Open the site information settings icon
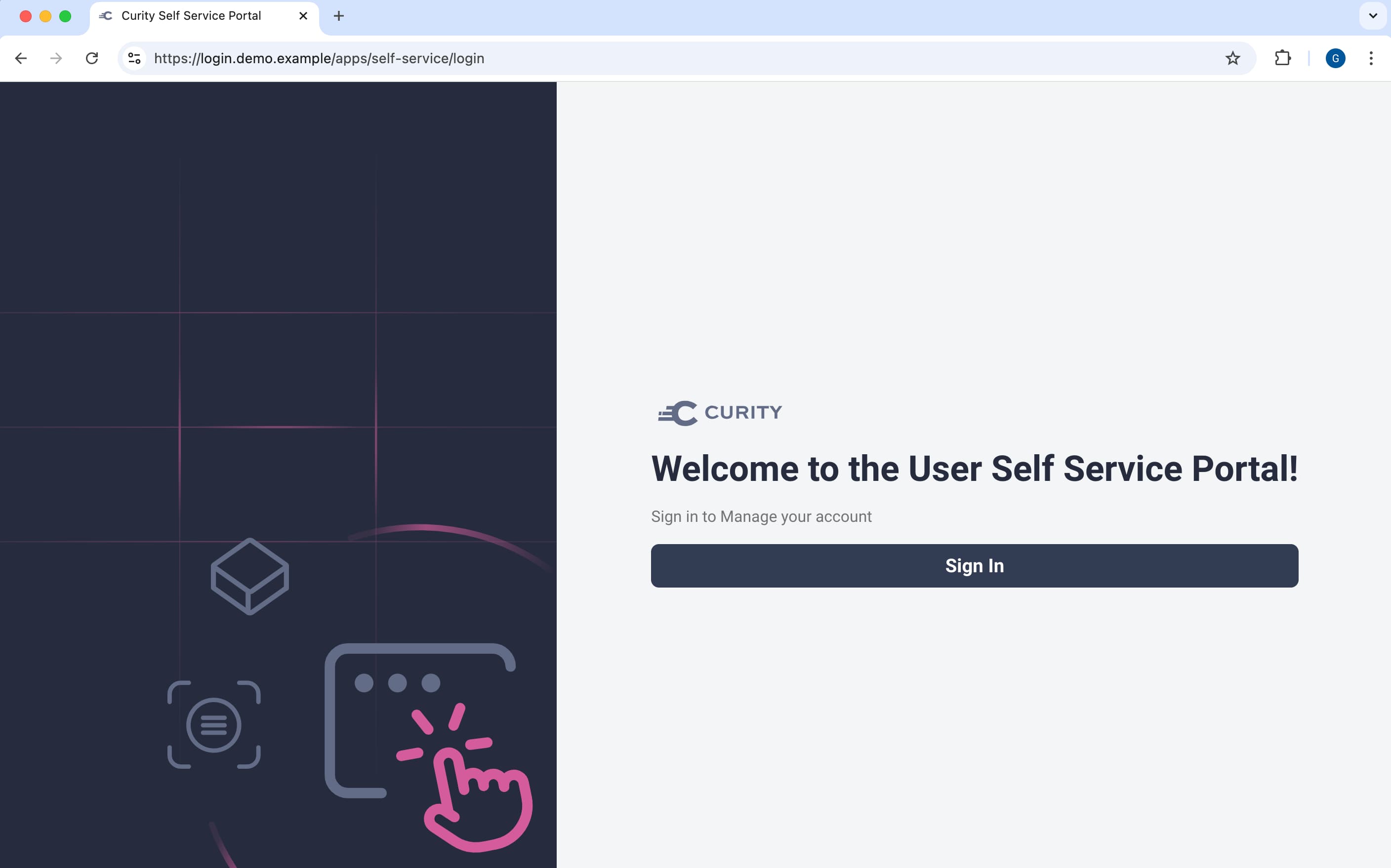 click(x=134, y=58)
